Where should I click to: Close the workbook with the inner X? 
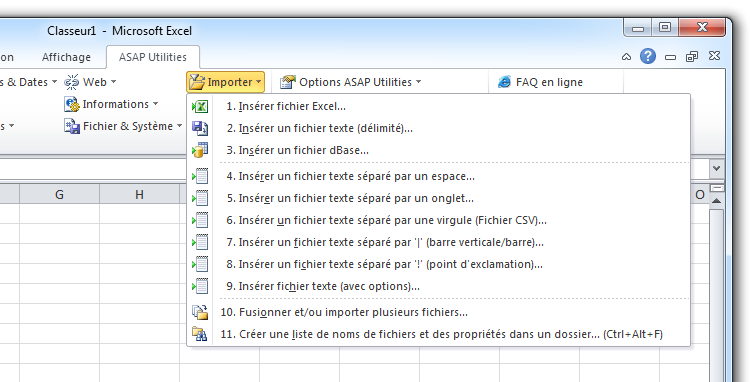714,56
